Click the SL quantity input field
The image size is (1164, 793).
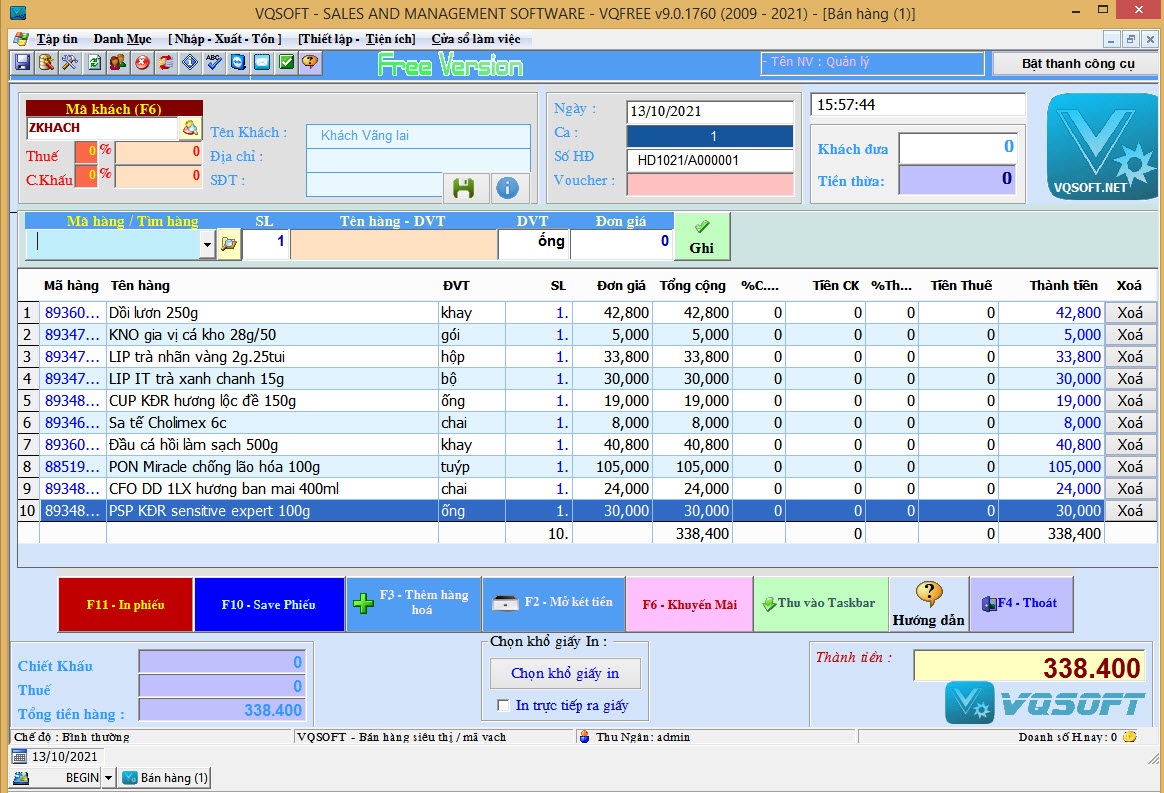click(265, 244)
